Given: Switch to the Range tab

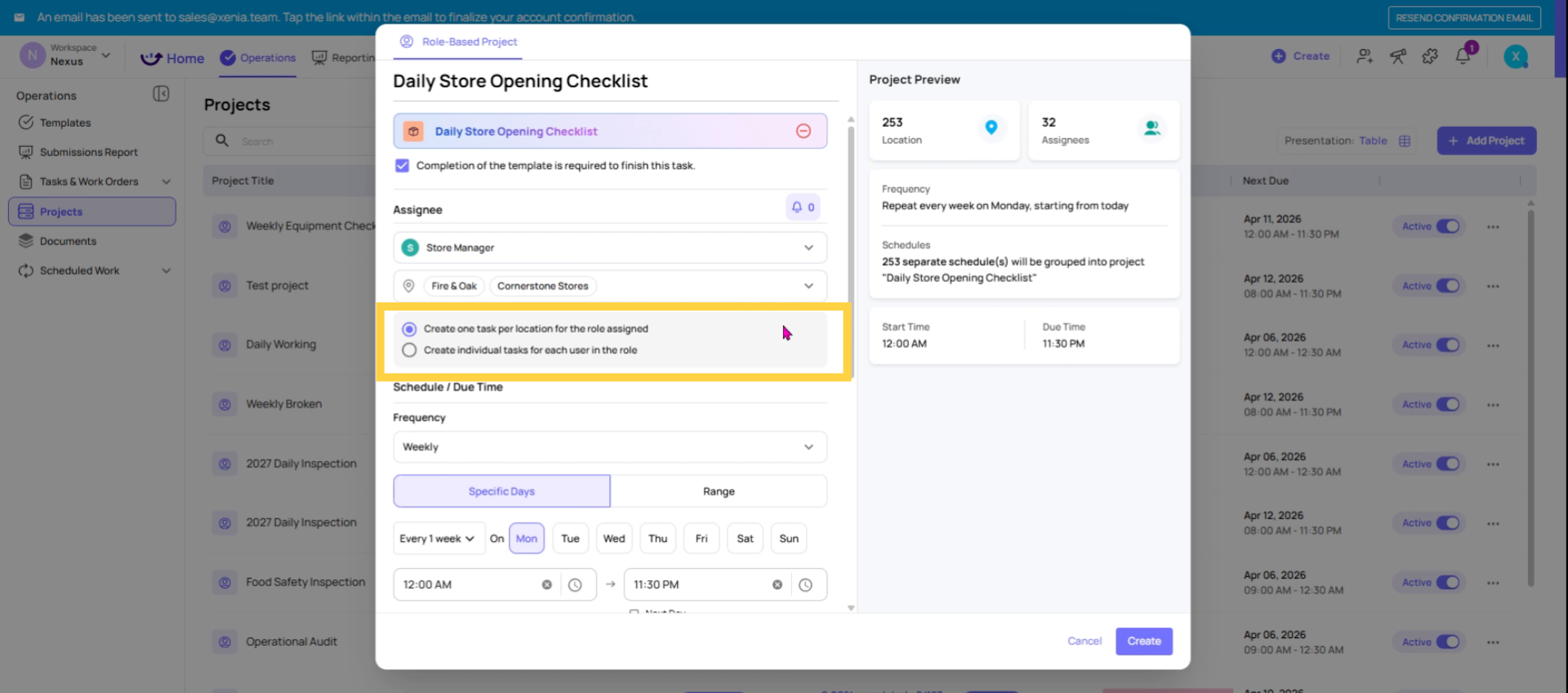Looking at the screenshot, I should click(719, 491).
